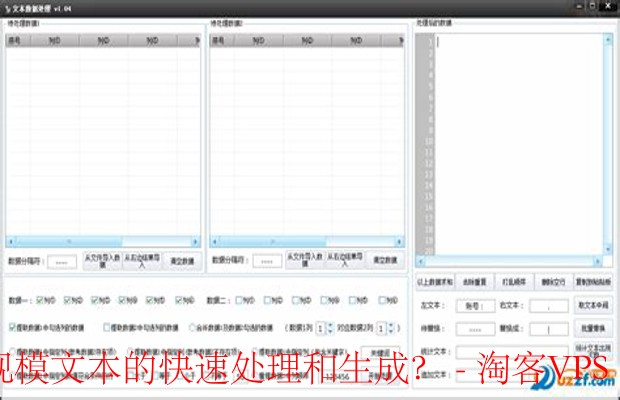
Task: Click the 打乱顺序 button
Action: click(514, 282)
